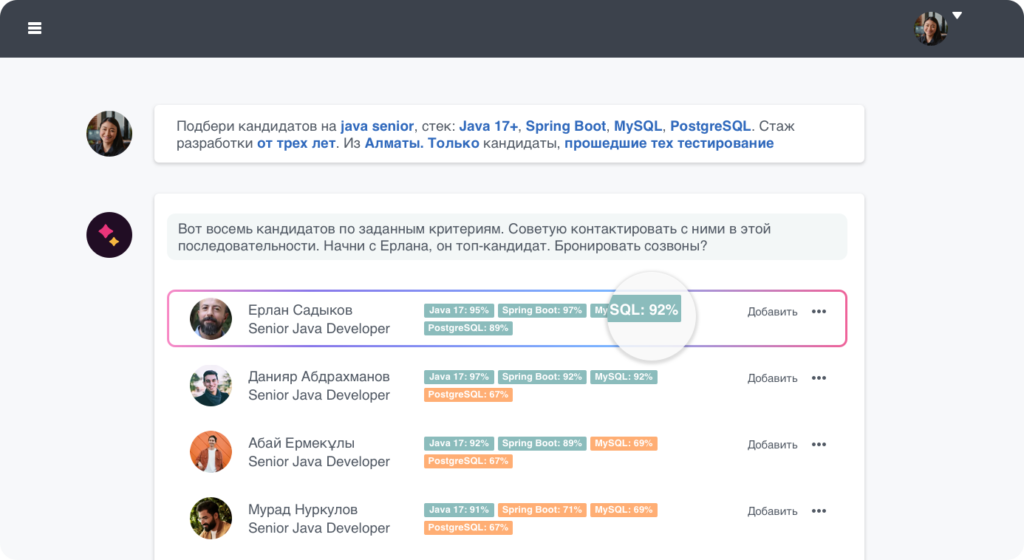Click the 'java senior' highlighted link
The width and height of the screenshot is (1024, 560).
(x=377, y=126)
